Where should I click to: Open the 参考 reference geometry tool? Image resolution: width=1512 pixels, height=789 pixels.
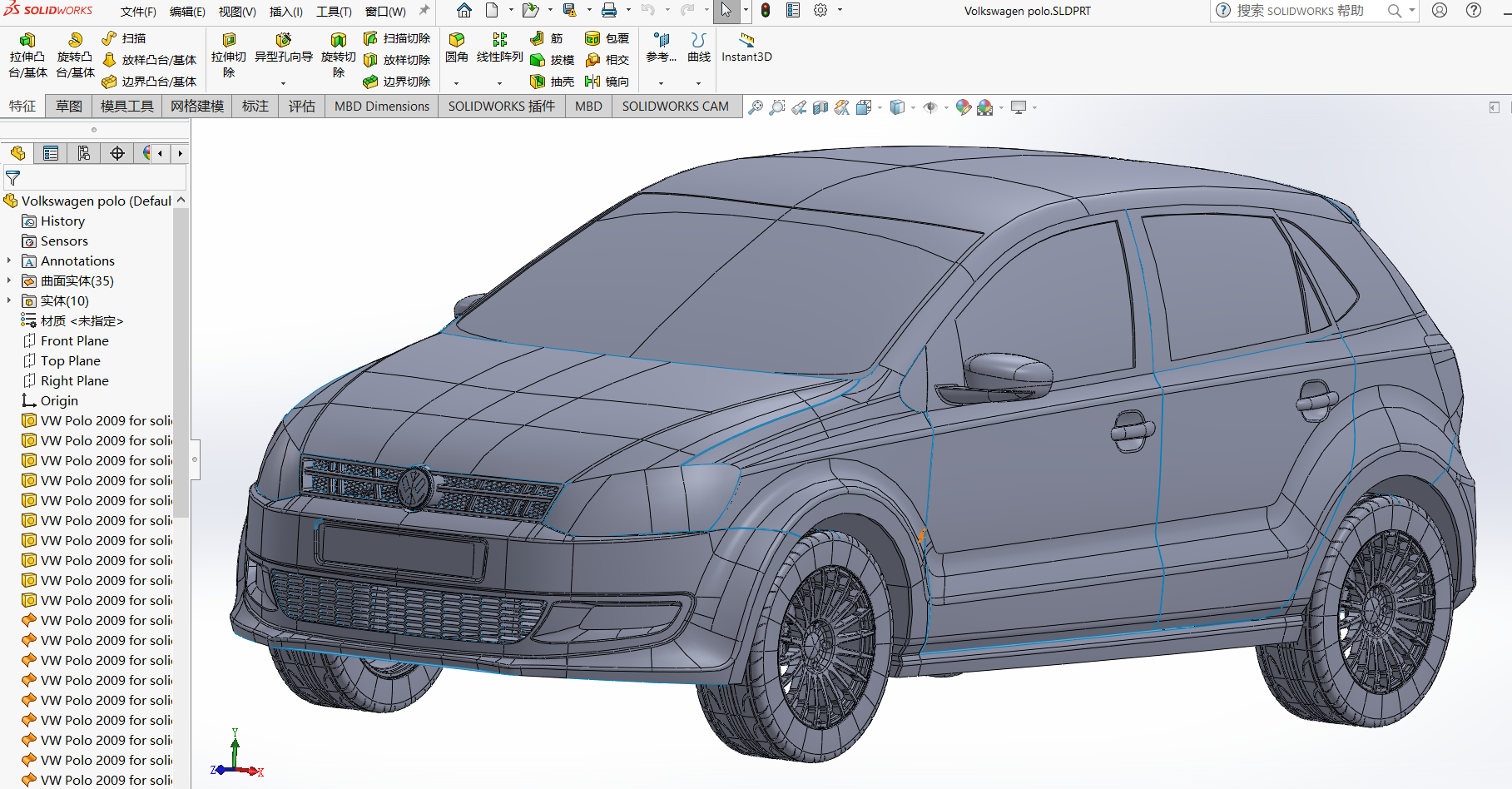pos(662,48)
